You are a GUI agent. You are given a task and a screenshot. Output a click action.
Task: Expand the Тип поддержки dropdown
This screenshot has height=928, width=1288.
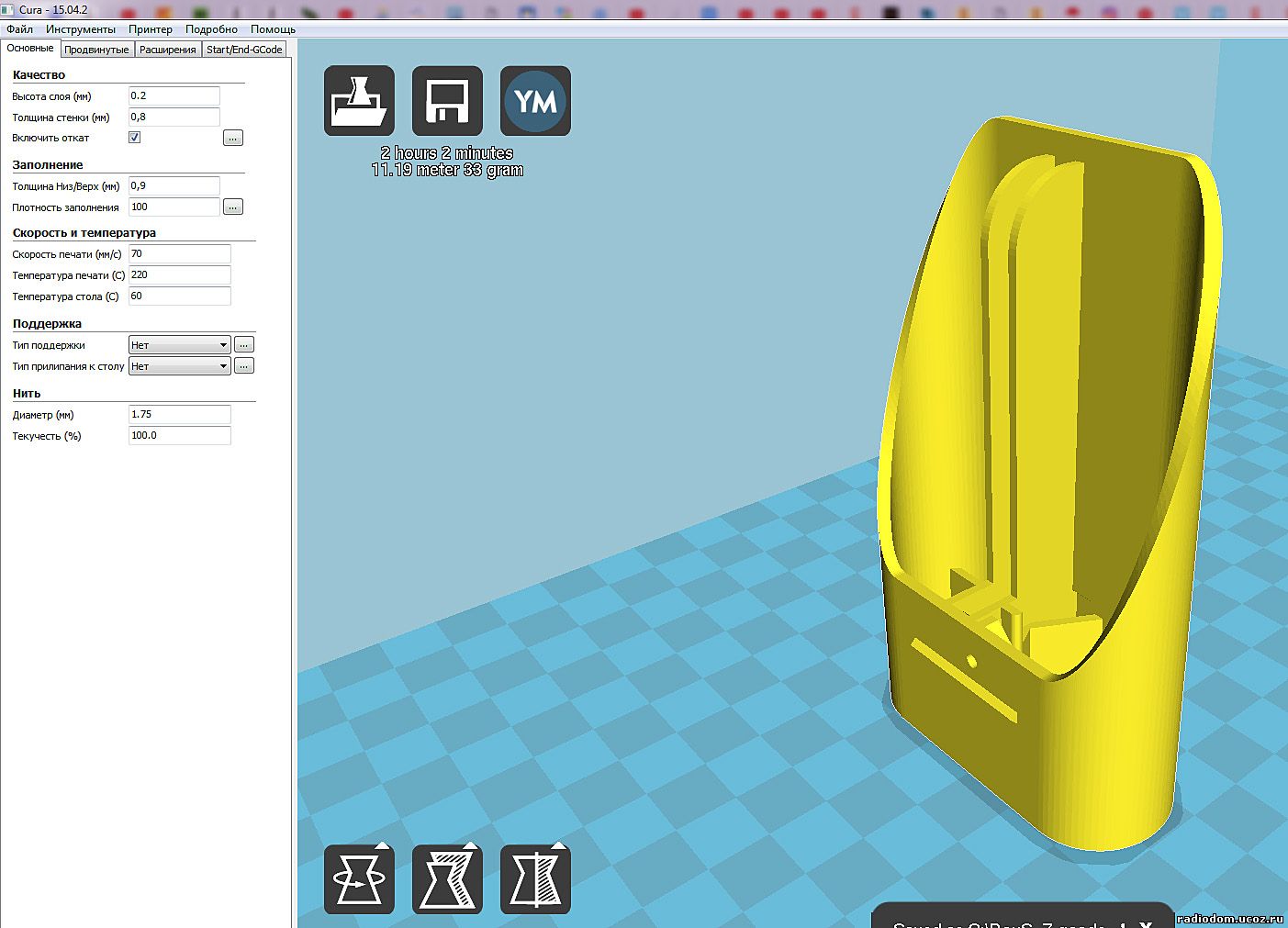[179, 345]
